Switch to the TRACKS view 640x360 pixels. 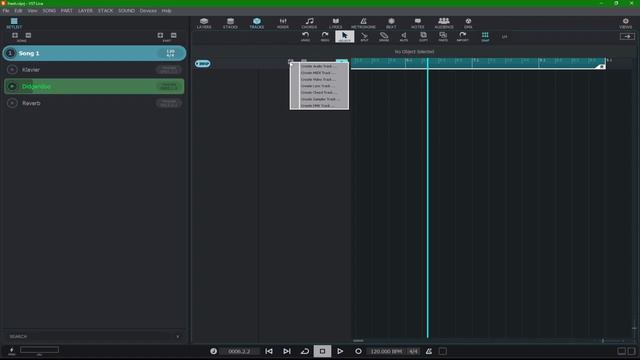point(257,23)
